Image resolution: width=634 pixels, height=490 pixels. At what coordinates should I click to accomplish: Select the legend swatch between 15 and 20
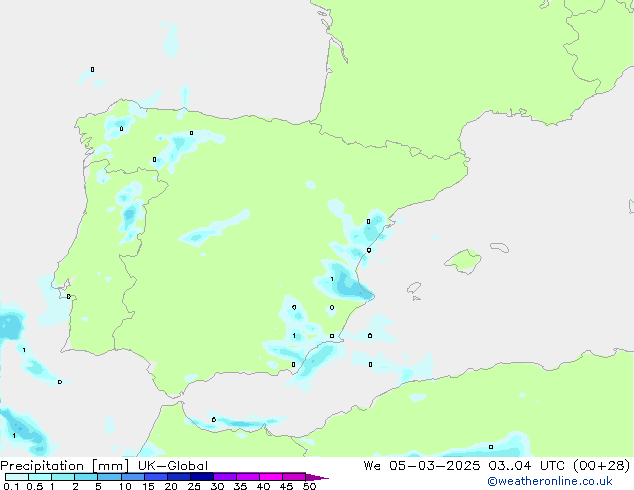click(x=156, y=477)
